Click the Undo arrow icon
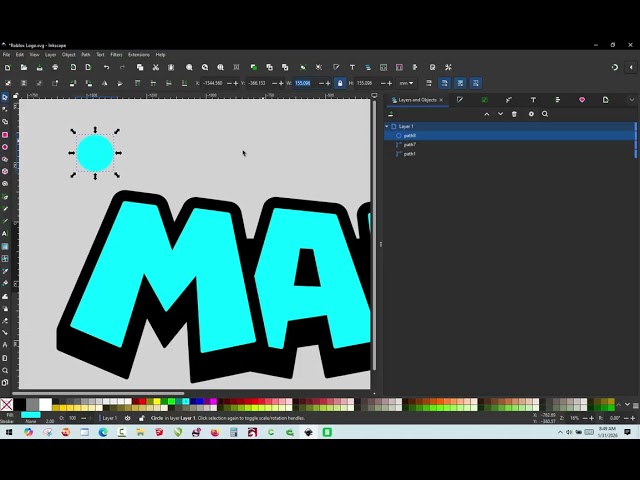Viewport: 640px width, 480px height. coord(107,67)
